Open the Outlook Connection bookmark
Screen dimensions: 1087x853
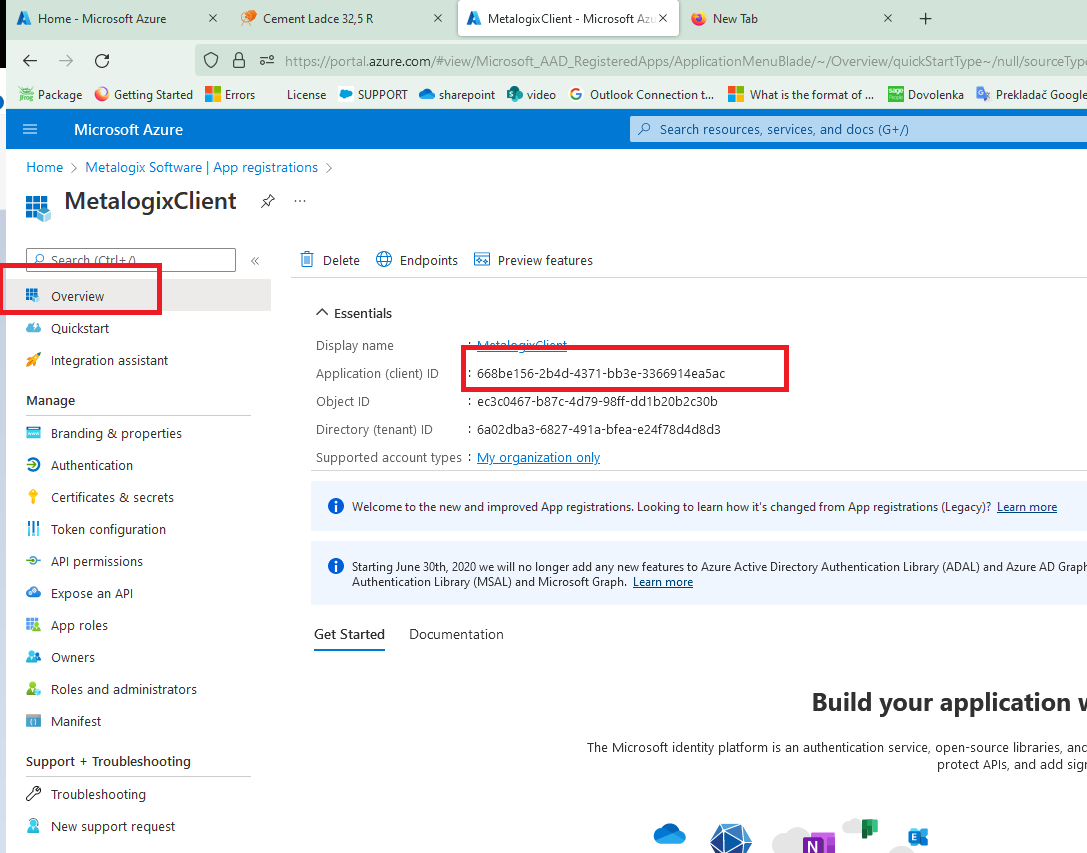coord(642,94)
